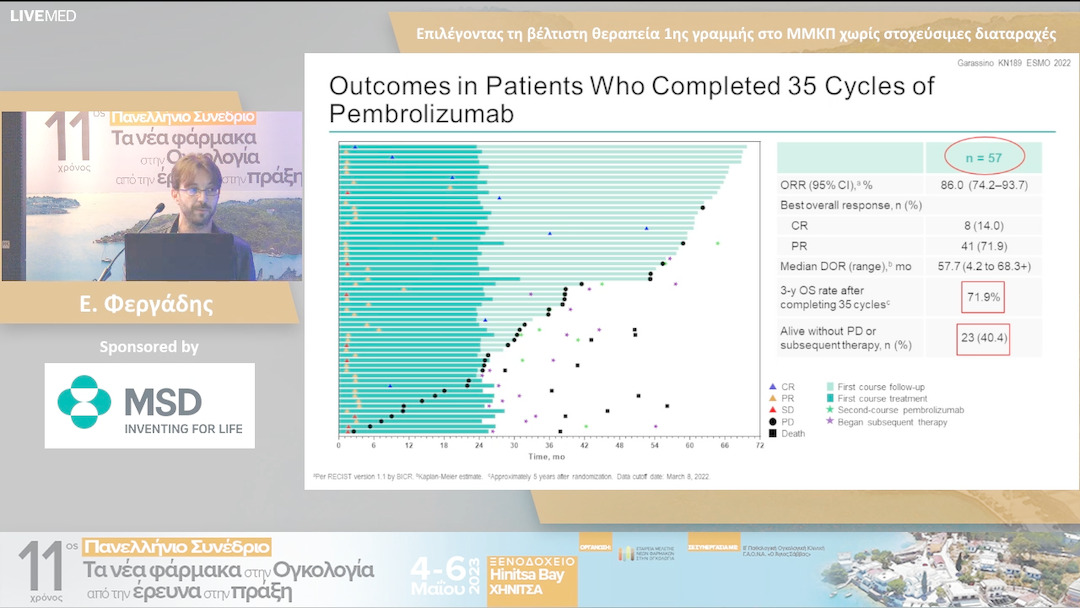The image size is (1080, 608).
Task: Click the blue CR triangle legend icon
Action: coord(773,386)
